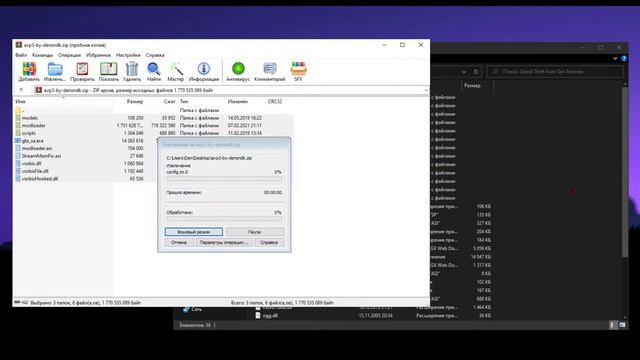This screenshot has width=640, height=360.
Task: Open the Команды menu
Action: (42, 55)
